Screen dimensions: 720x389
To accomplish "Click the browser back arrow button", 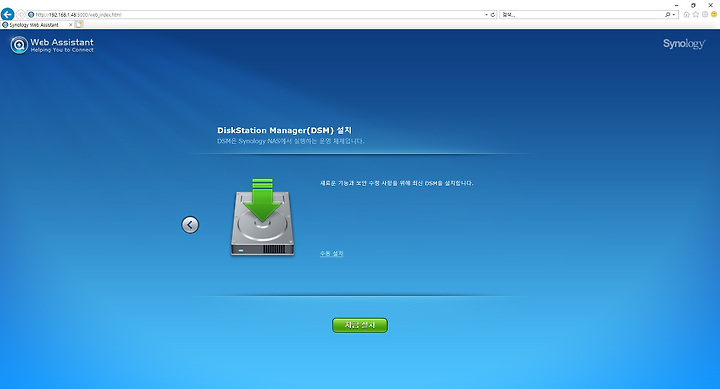I will pos(7,14).
